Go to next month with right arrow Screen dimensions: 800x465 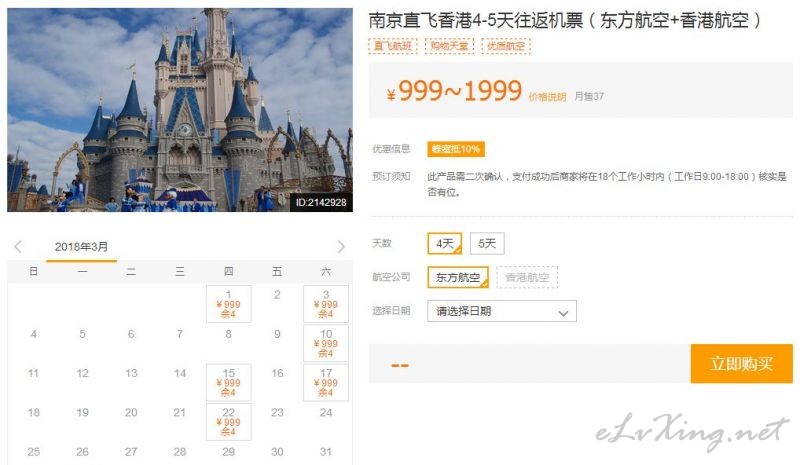(341, 247)
